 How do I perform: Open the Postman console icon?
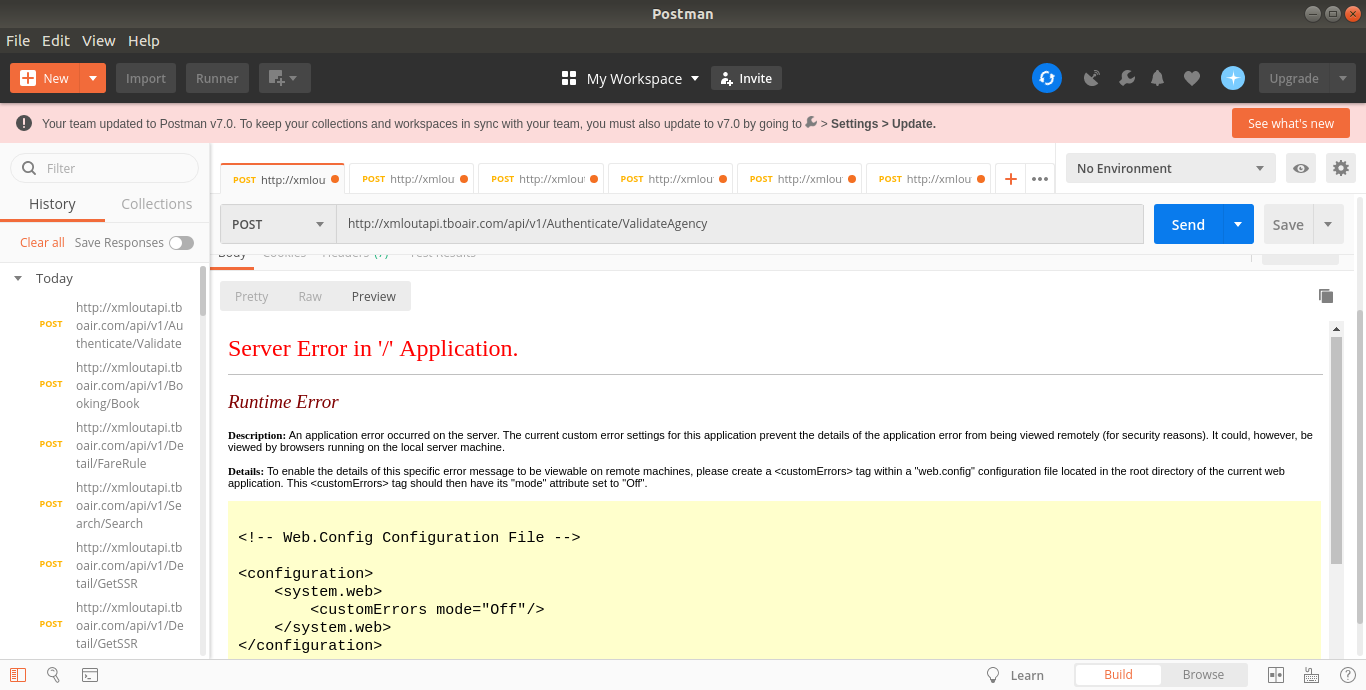(x=90, y=675)
